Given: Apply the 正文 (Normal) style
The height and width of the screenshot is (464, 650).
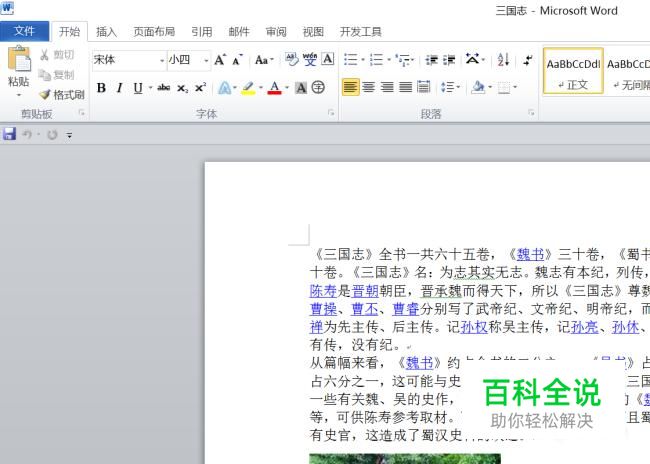Looking at the screenshot, I should (573, 71).
